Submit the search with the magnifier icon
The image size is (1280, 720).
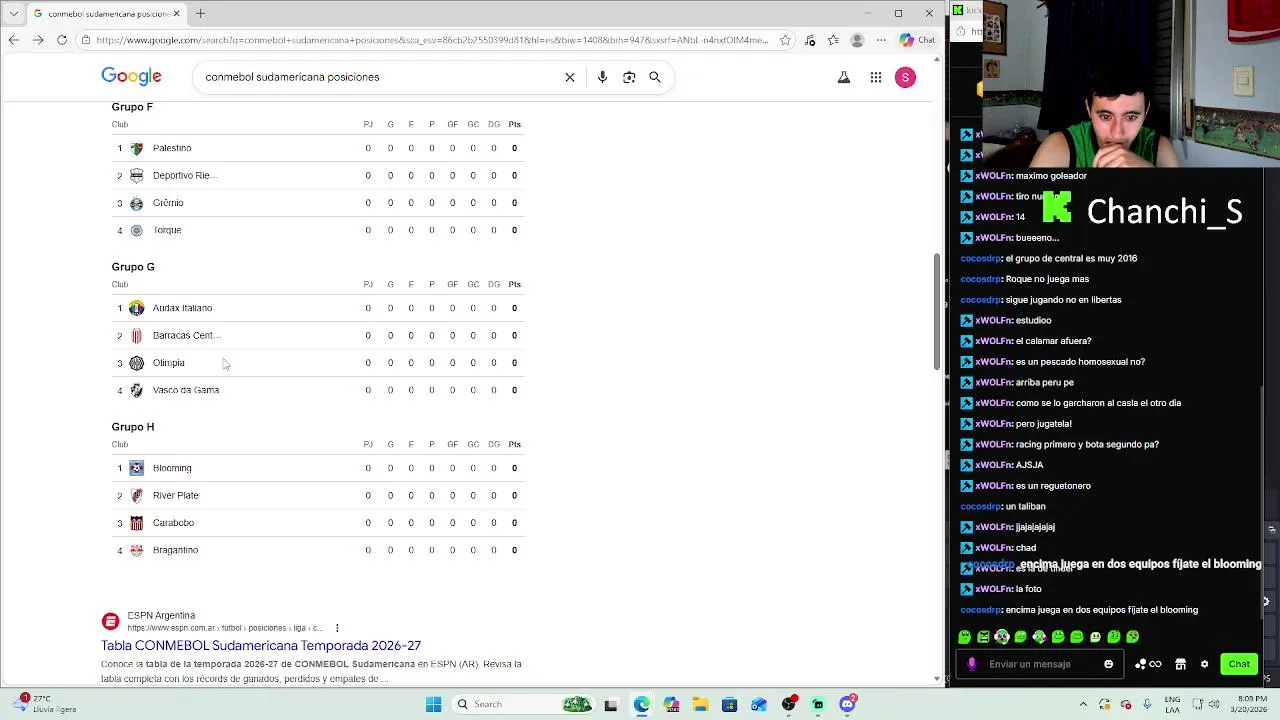(x=655, y=77)
